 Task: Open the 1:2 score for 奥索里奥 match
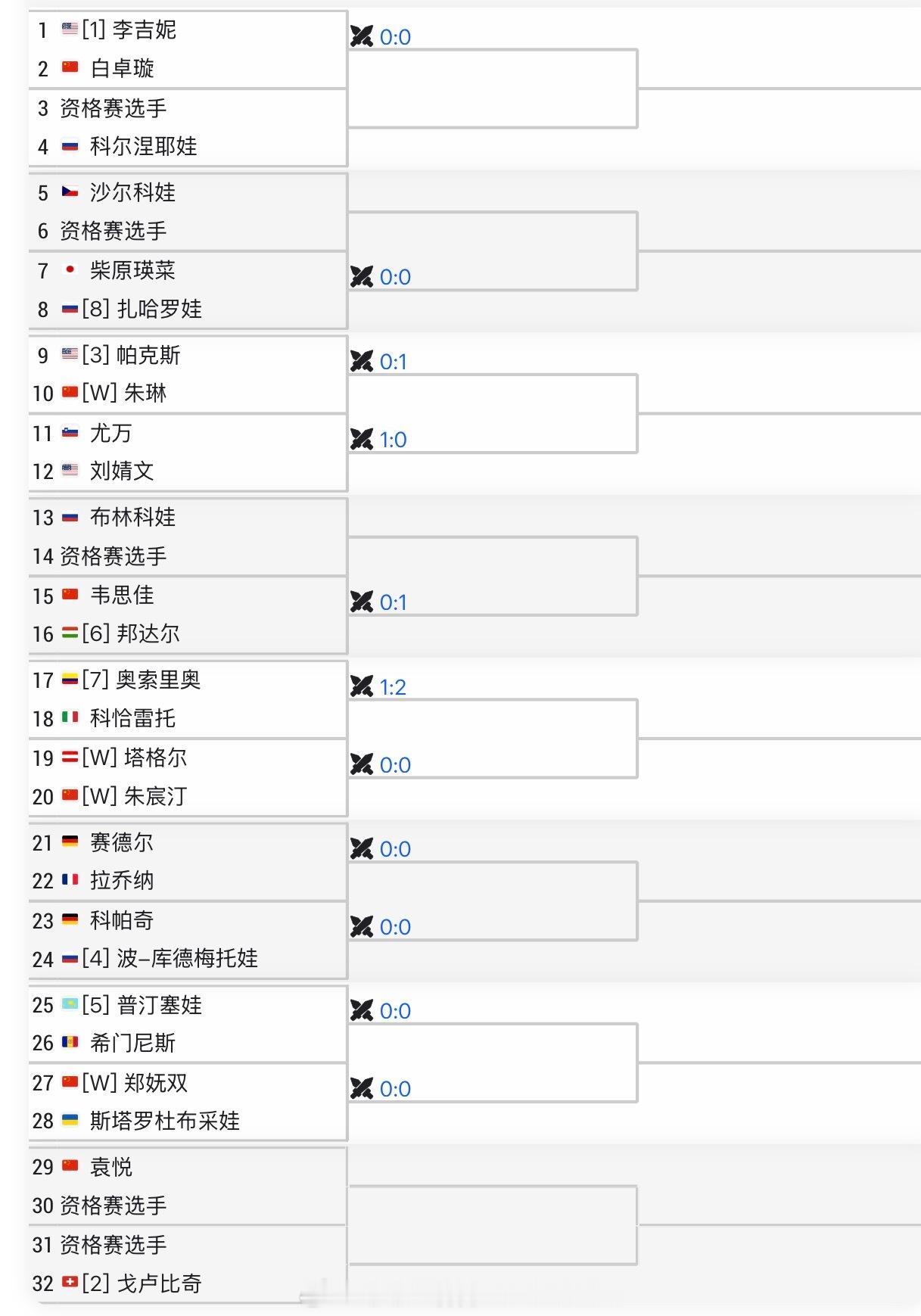(393, 687)
